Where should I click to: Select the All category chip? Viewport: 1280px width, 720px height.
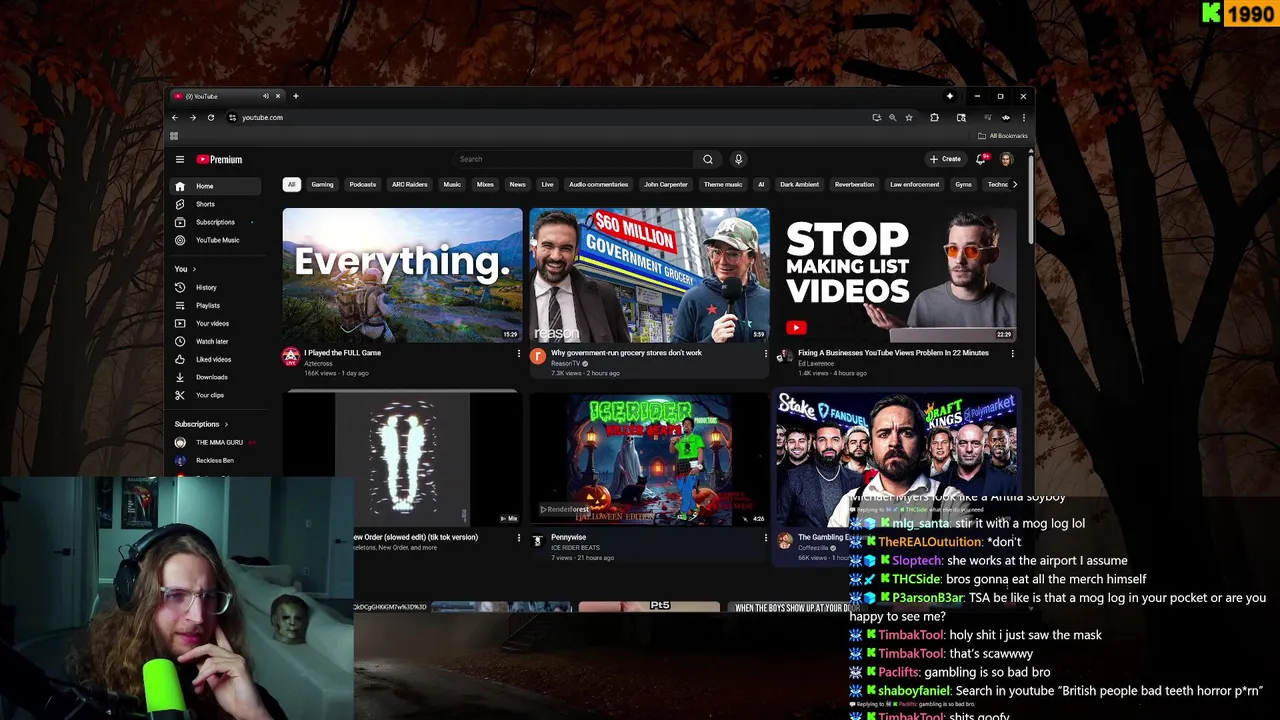click(x=291, y=184)
